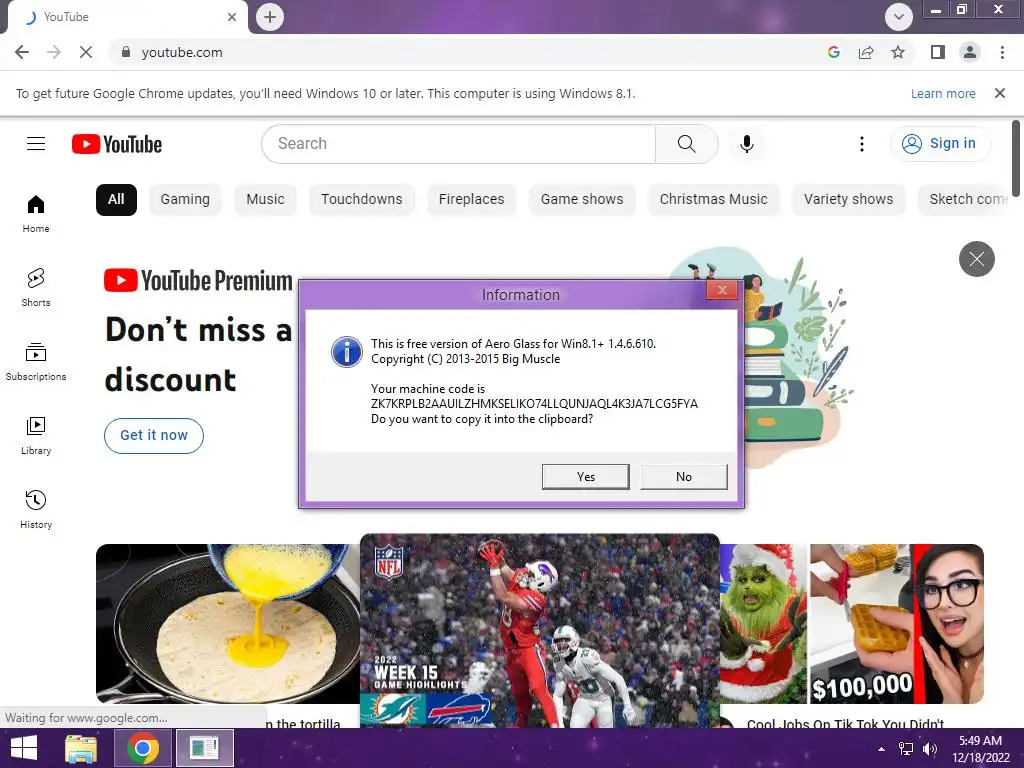The image size is (1024, 768).
Task: Focus the YouTube Search field
Action: click(x=458, y=144)
